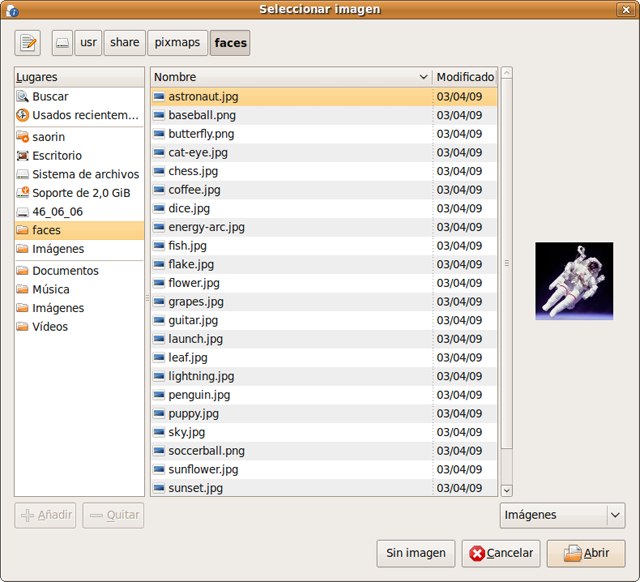Go to usr folder in path bar
The width and height of the screenshot is (640, 582).
(88, 43)
